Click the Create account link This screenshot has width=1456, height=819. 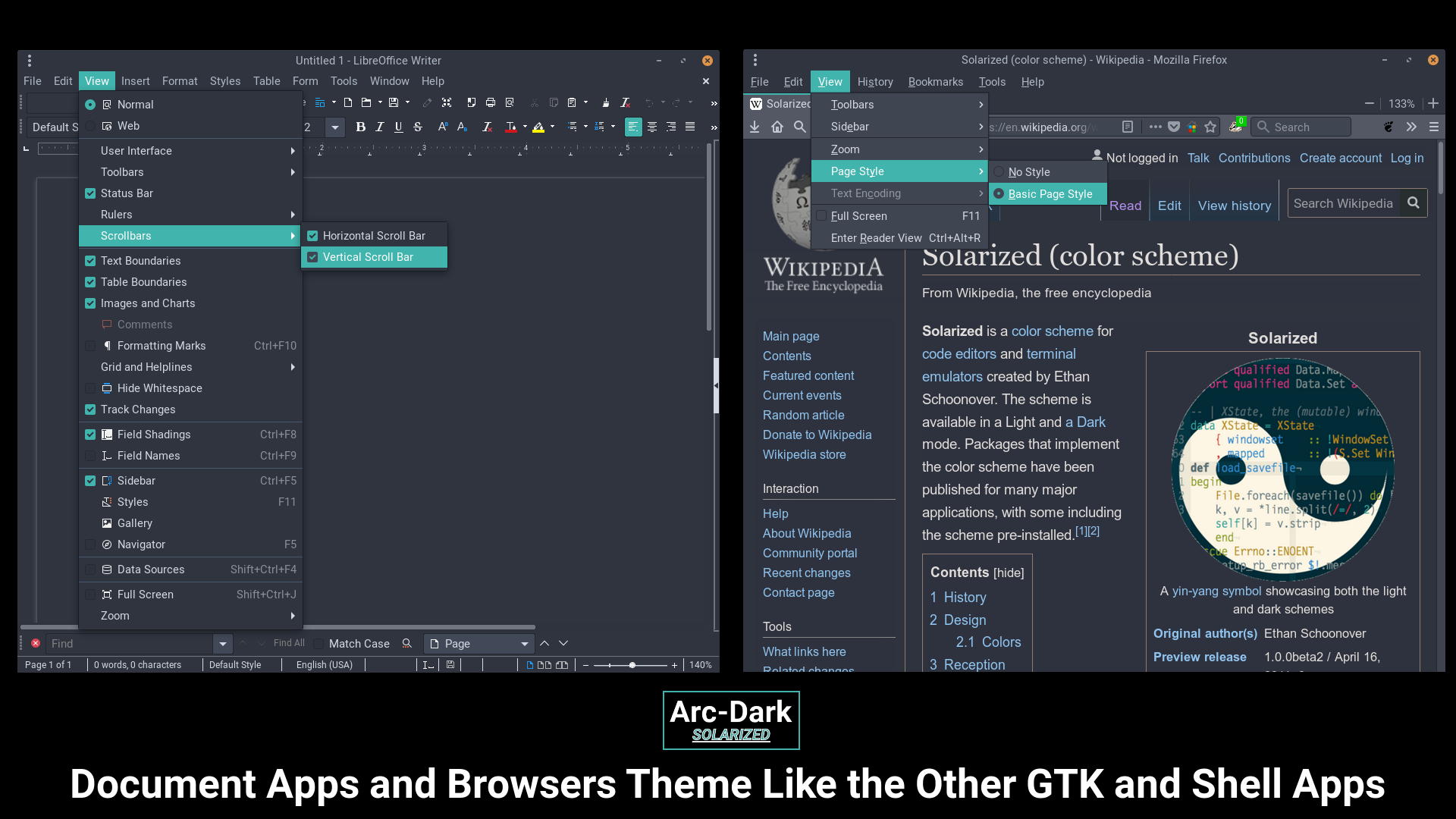tap(1340, 158)
